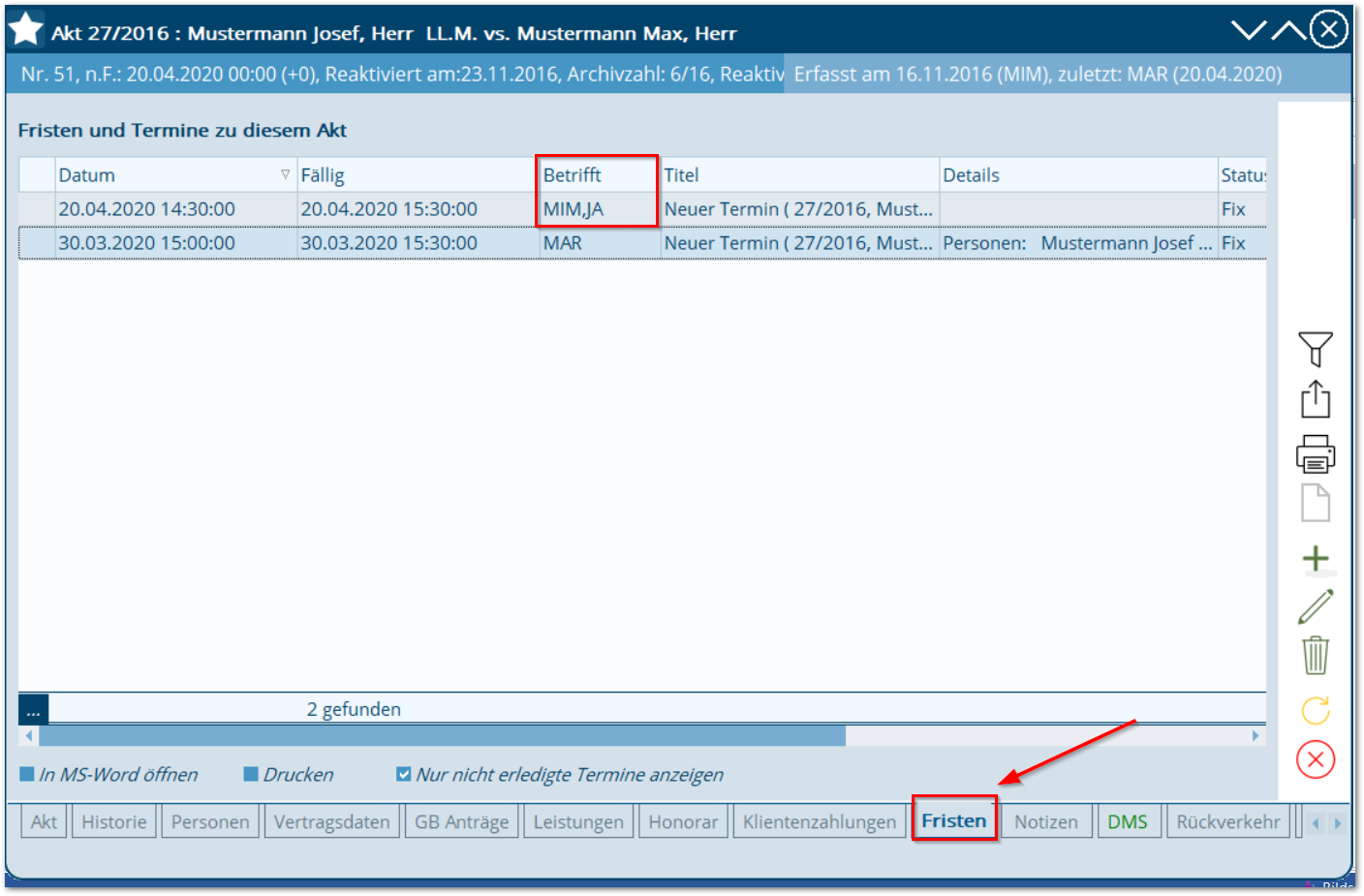This screenshot has width=1364, height=896.
Task: Click the up chevron in title bar
Action: [x=1288, y=30]
